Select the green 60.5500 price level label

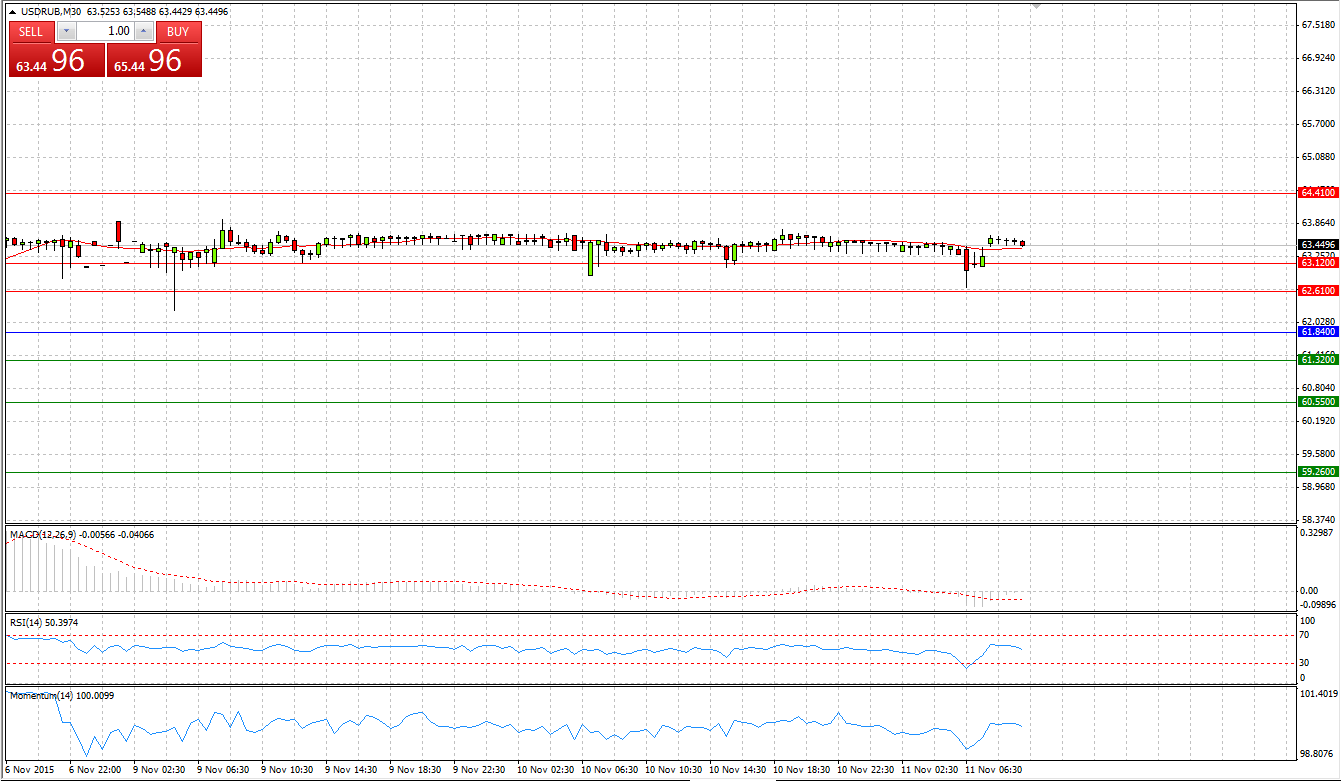click(x=1318, y=401)
